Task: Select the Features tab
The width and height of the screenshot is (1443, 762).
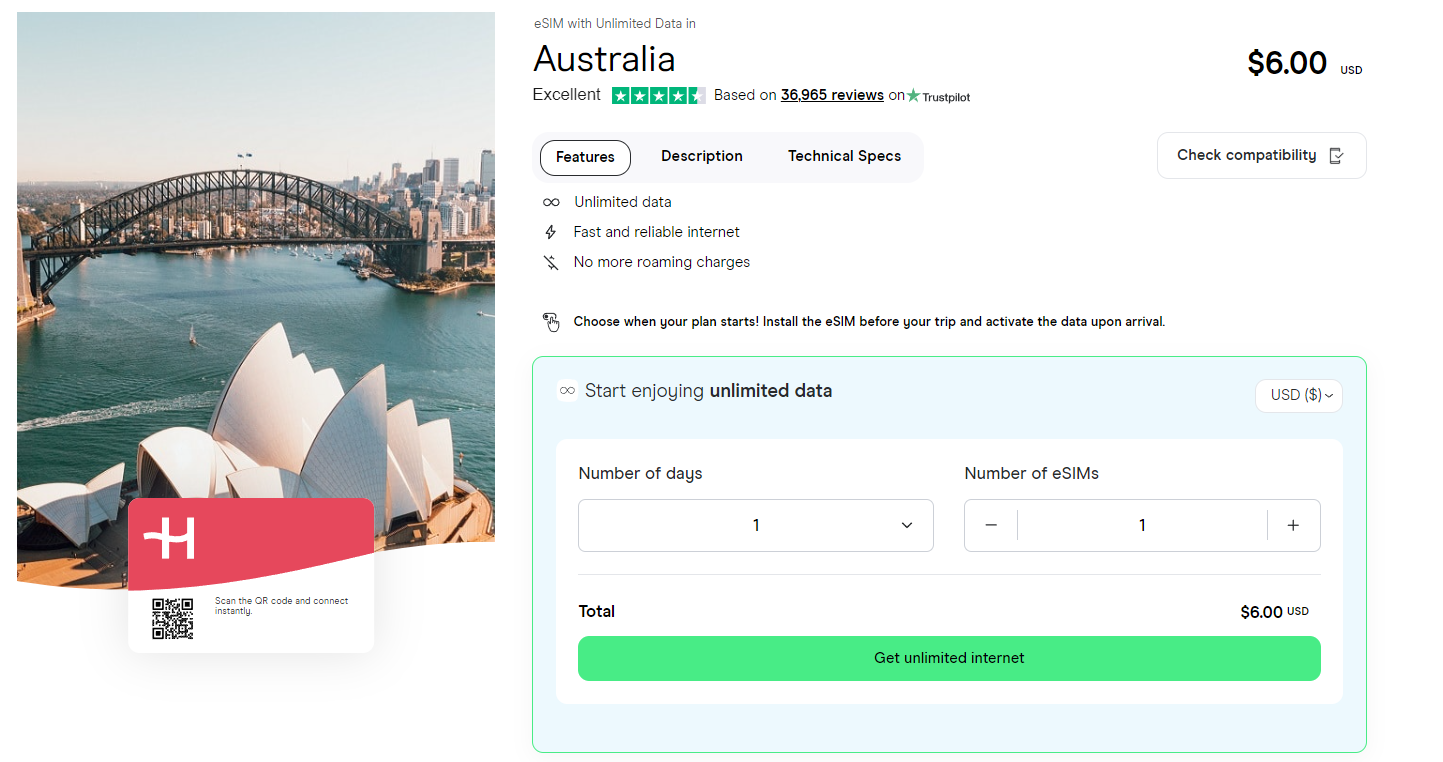Action: pyautogui.click(x=585, y=157)
